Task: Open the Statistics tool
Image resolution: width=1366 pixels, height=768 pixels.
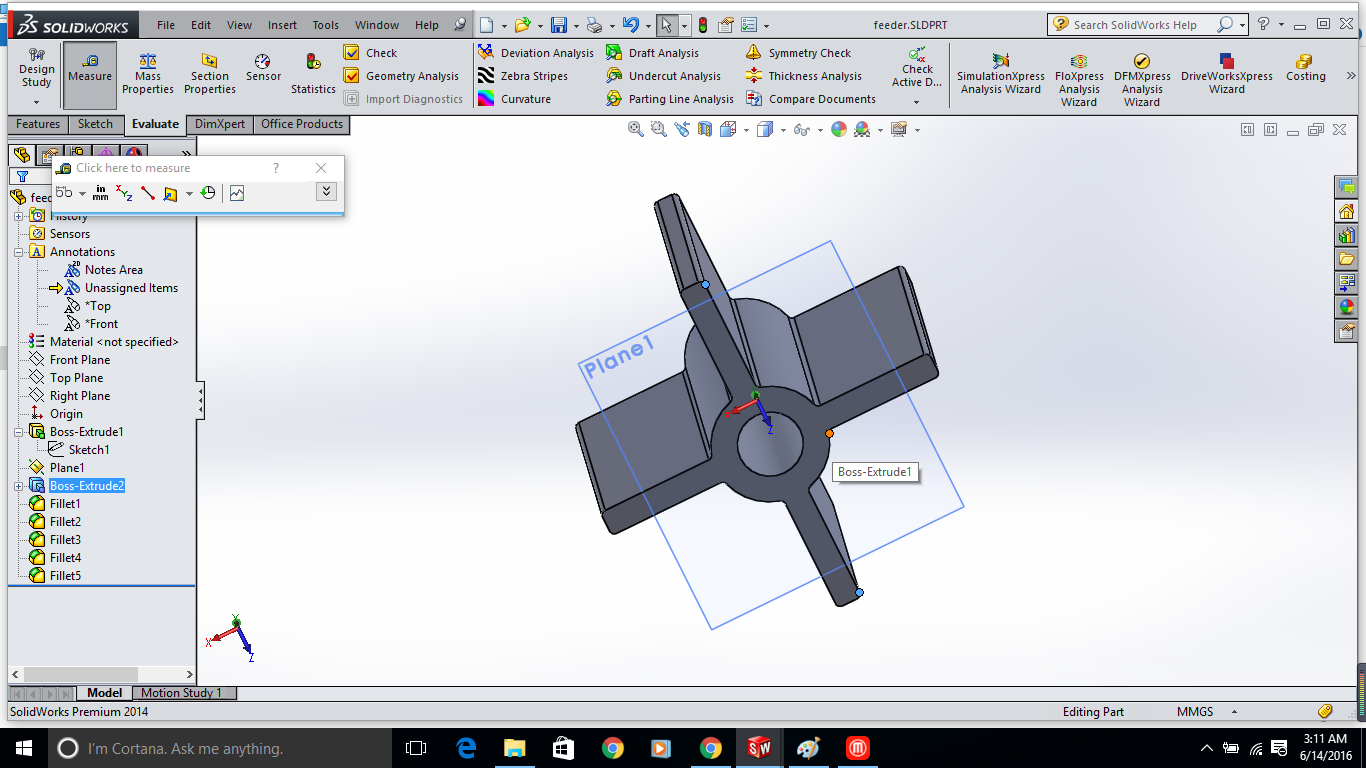Action: click(313, 75)
